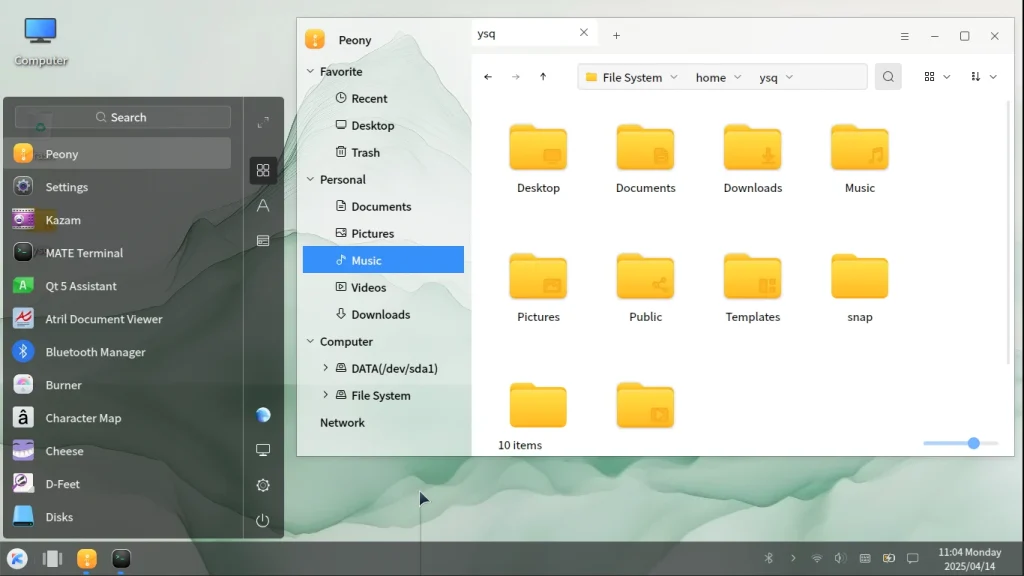Viewport: 1024px width, 576px height.
Task: Expand the start menu to fullscreen
Action: pos(262,122)
